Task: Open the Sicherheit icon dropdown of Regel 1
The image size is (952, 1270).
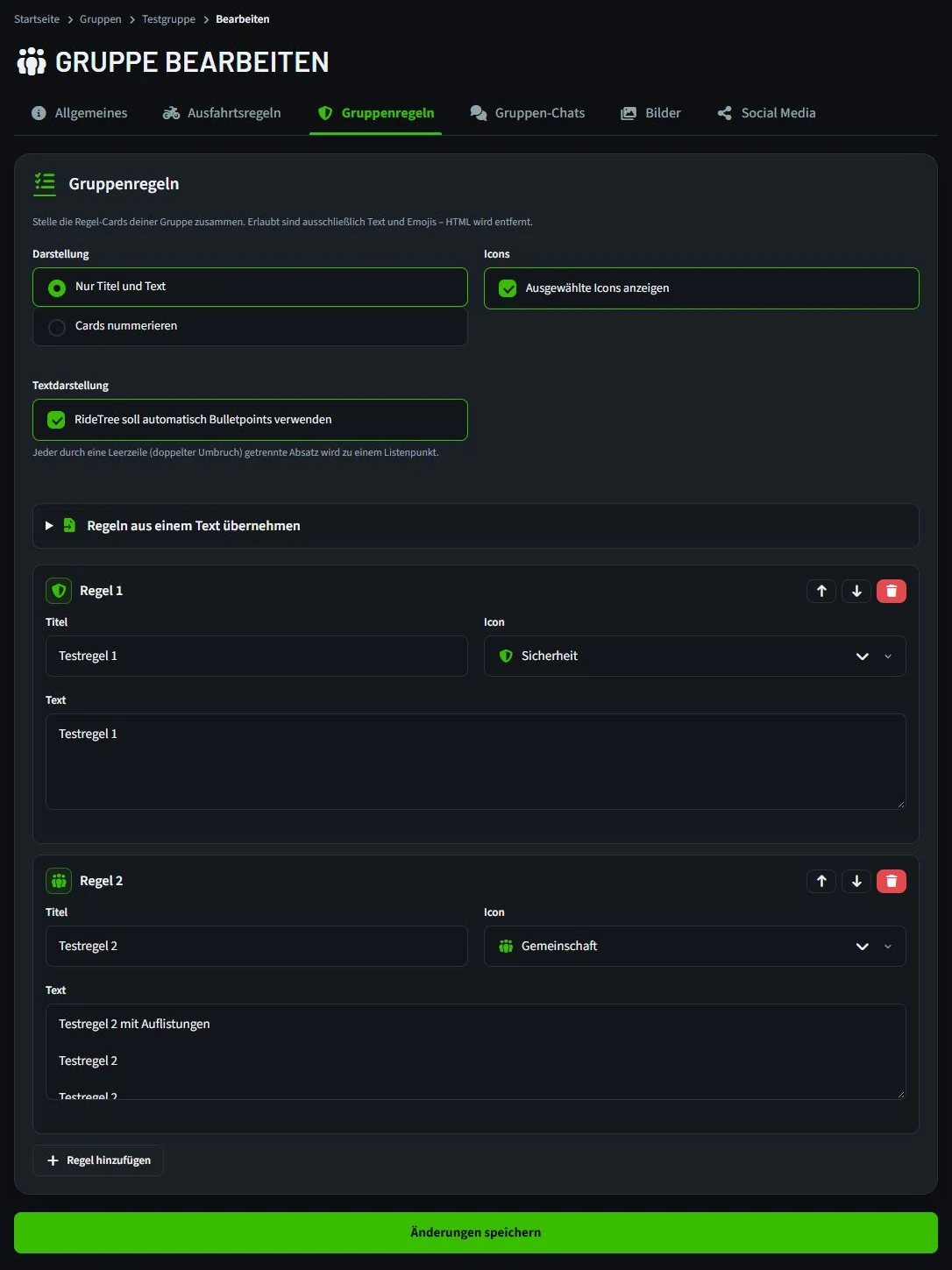Action: point(695,656)
